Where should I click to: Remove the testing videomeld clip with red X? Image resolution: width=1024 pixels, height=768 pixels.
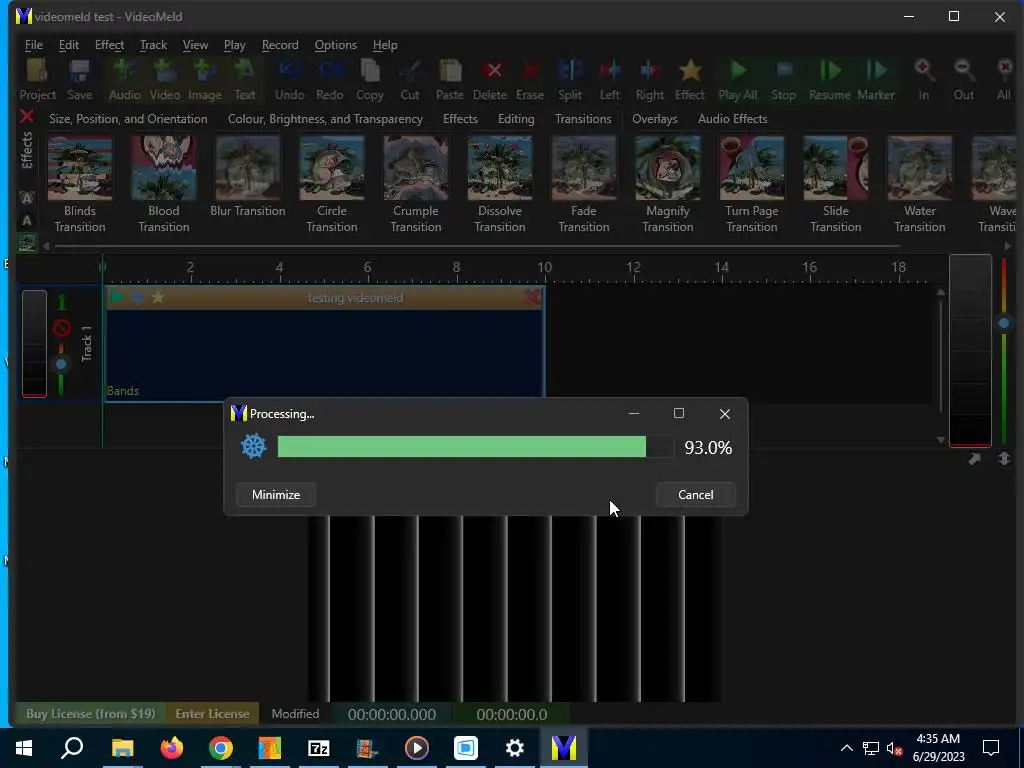tap(532, 298)
